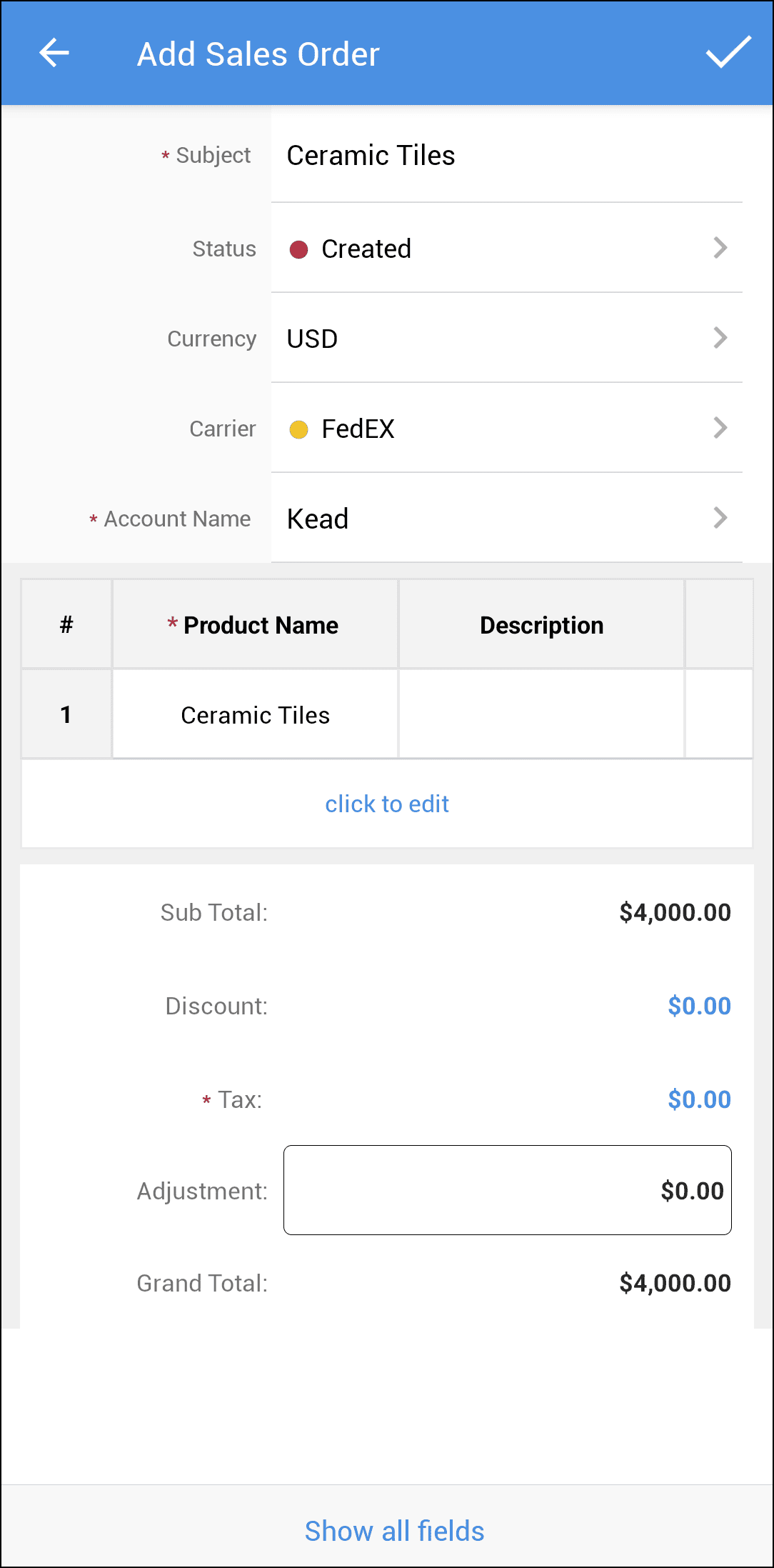Tap the yellow FedEX carrier dot
This screenshot has width=774, height=1568.
[298, 429]
